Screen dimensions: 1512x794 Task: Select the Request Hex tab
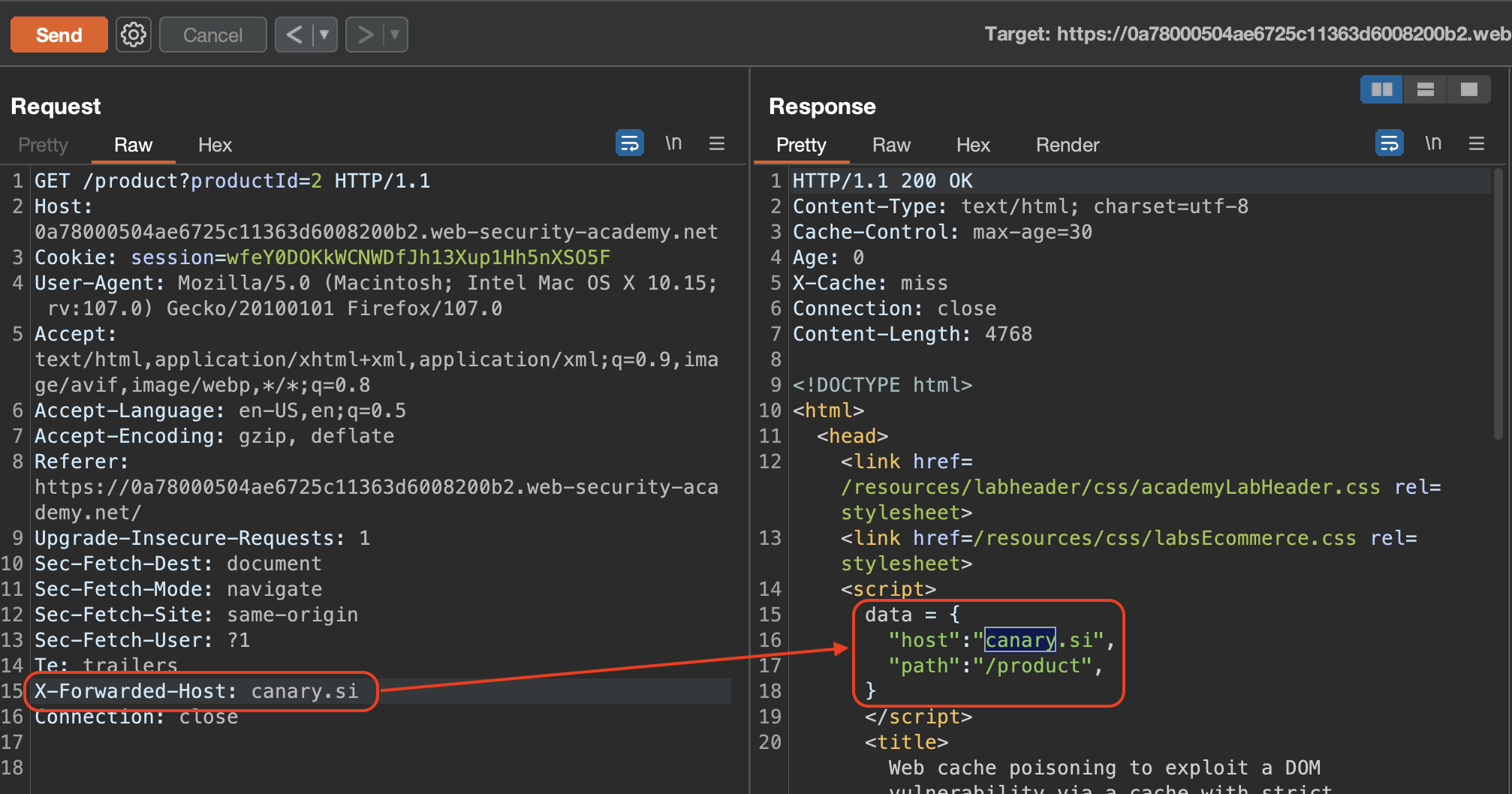(215, 145)
